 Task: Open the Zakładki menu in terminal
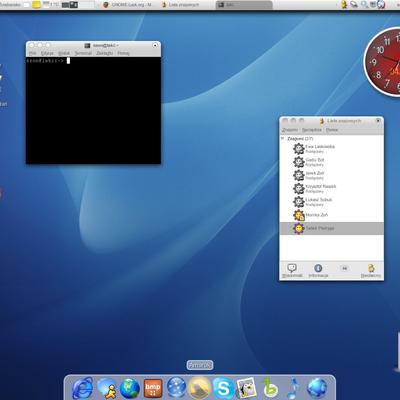point(105,53)
